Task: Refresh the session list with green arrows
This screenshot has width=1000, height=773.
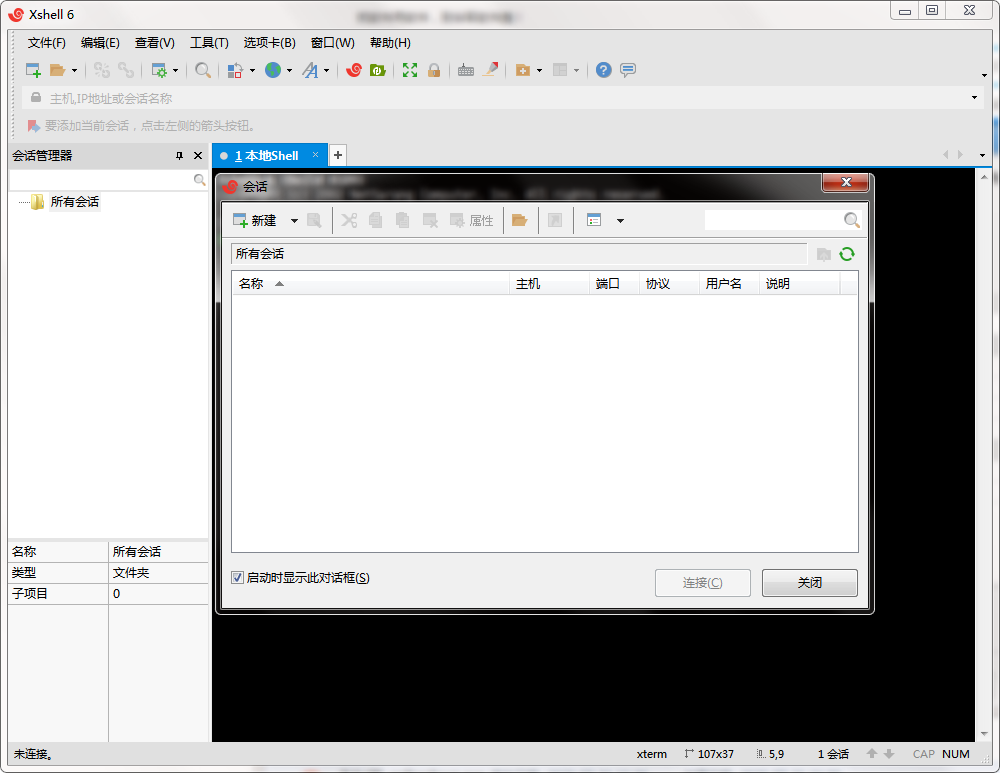Action: coord(847,254)
